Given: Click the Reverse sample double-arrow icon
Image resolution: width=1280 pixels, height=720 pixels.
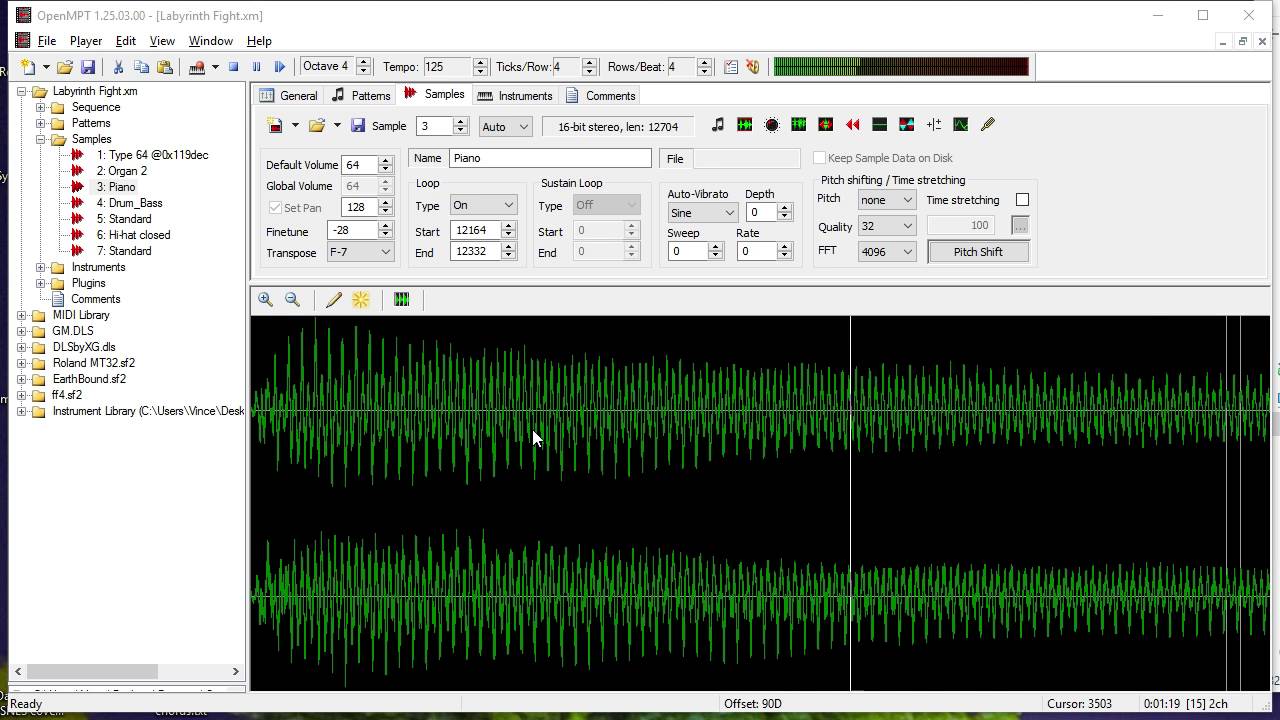Looking at the screenshot, I should [852, 125].
